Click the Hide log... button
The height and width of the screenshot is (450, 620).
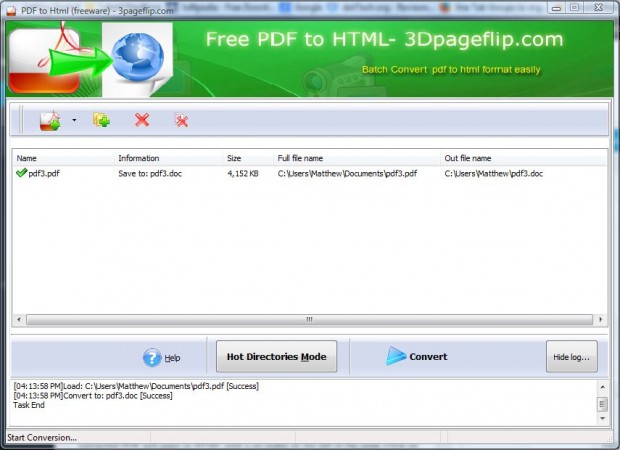click(x=571, y=357)
